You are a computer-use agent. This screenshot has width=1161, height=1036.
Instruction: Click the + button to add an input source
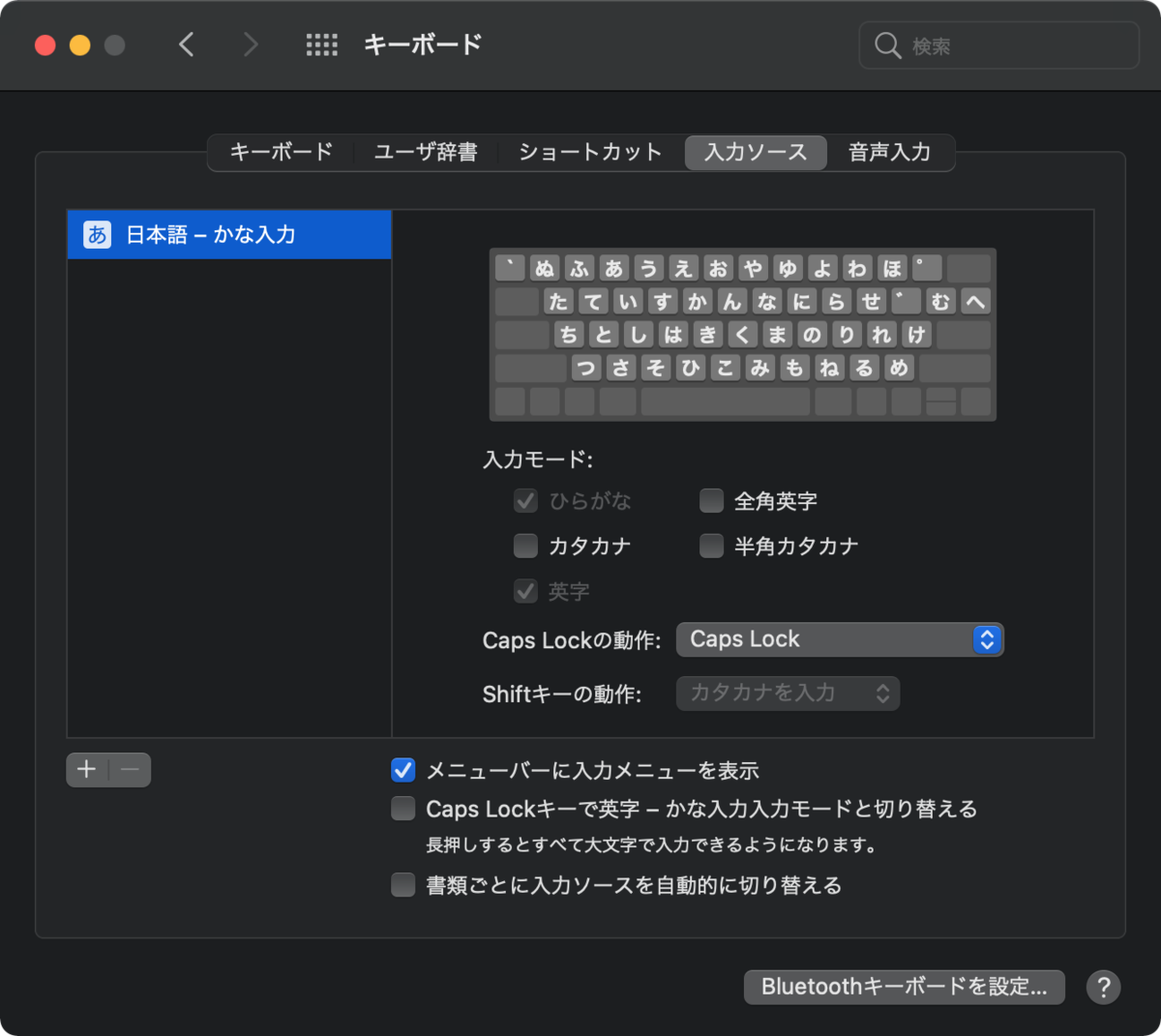(86, 770)
